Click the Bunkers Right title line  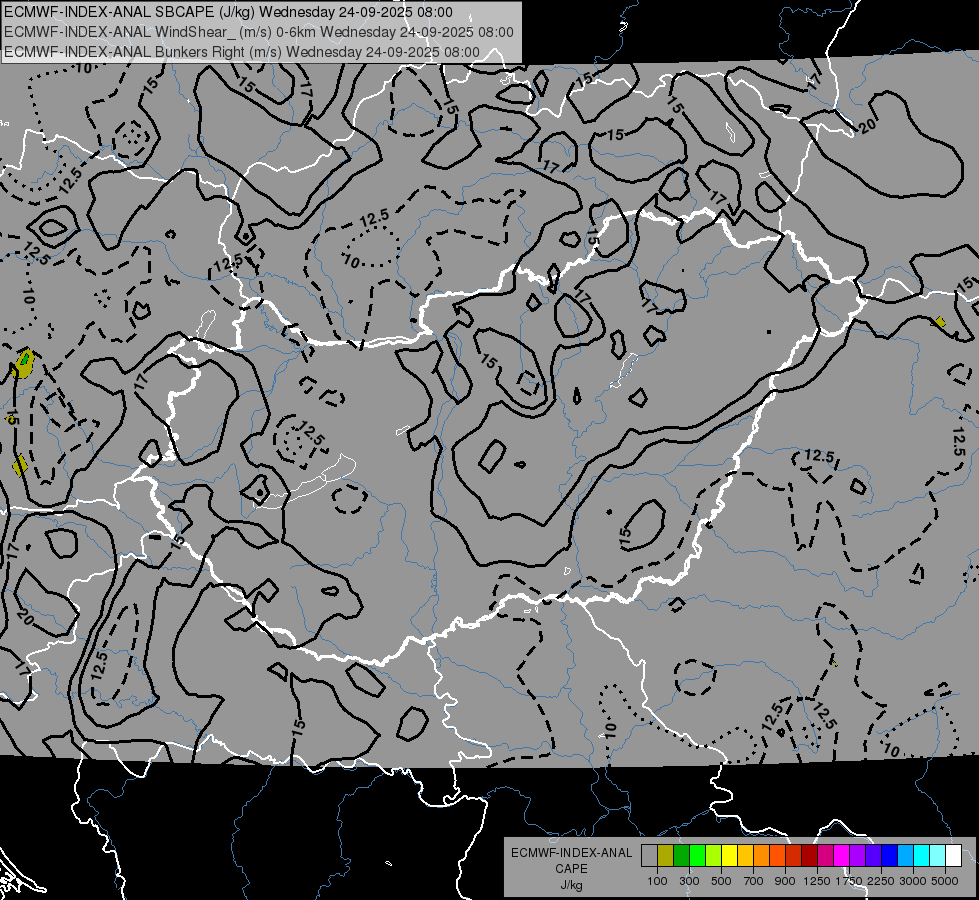coord(242,52)
